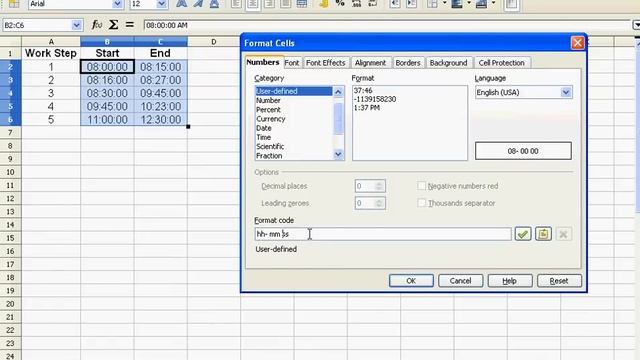Image resolution: width=640 pixels, height=360 pixels.
Task: Switch to the Borders tab
Action: coord(408,63)
